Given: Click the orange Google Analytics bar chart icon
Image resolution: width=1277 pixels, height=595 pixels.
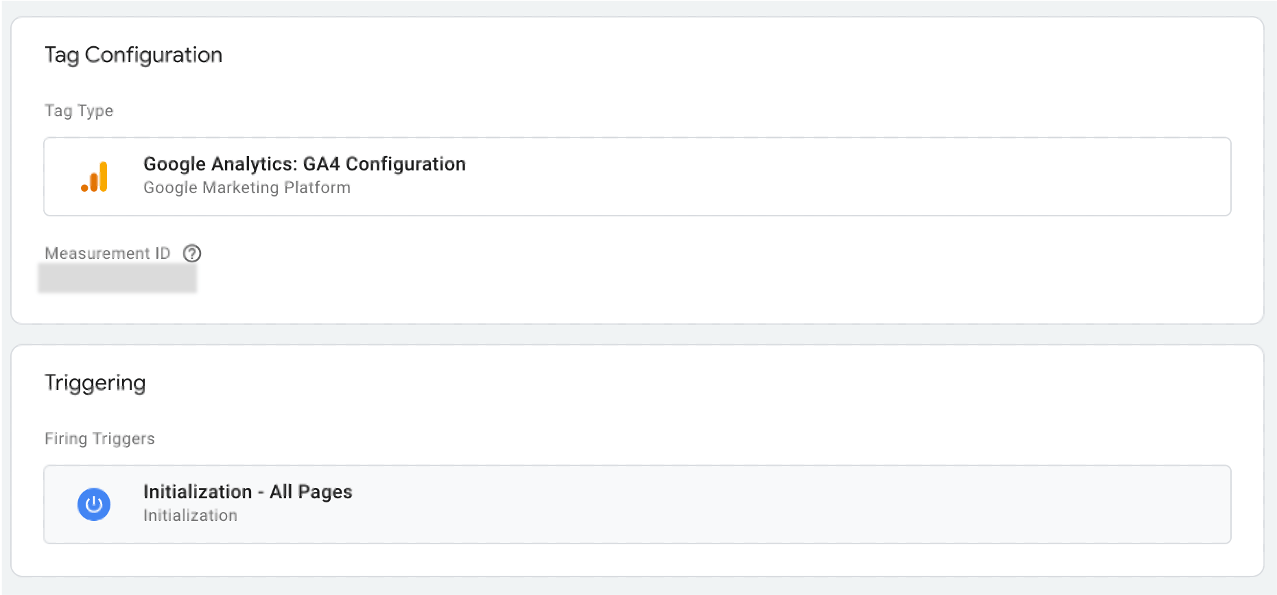Looking at the screenshot, I should click(x=94, y=177).
